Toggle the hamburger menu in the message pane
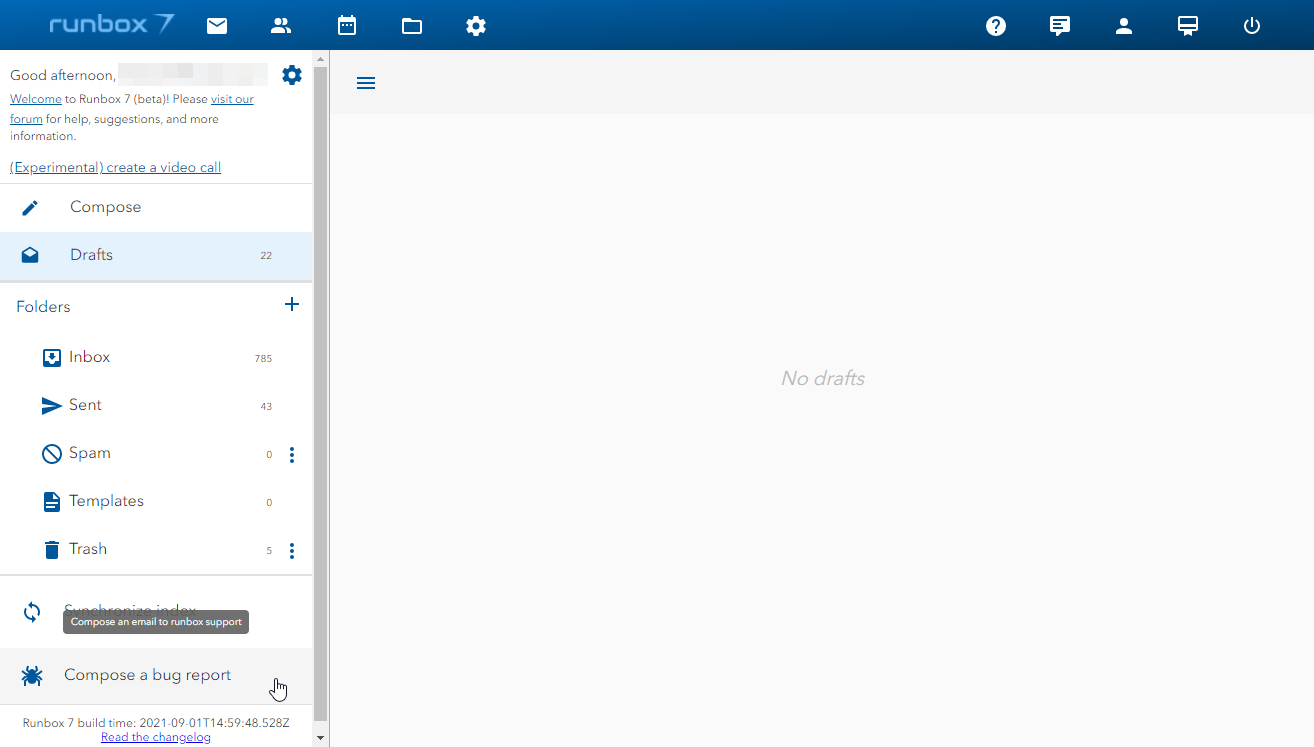Viewport: 1314px width, 747px height. click(x=366, y=82)
